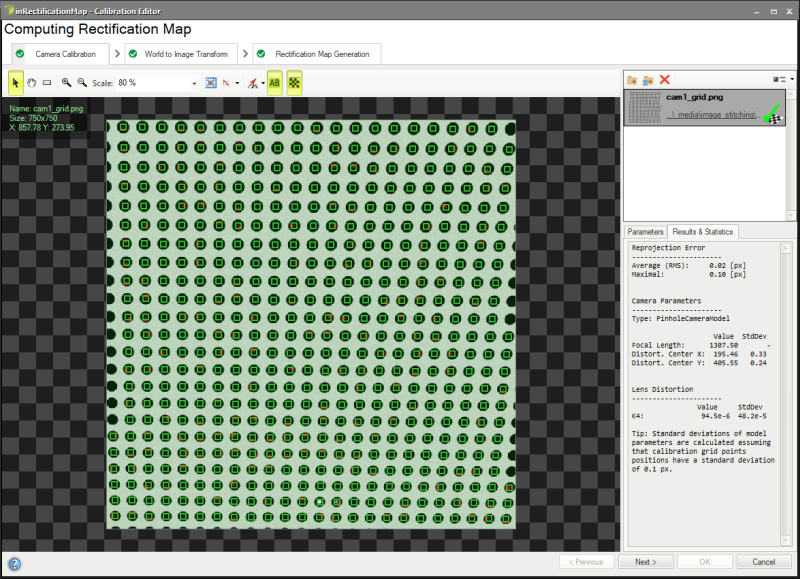Click the green checkmark flag status icon
The width and height of the screenshot is (800, 579).
point(773,113)
